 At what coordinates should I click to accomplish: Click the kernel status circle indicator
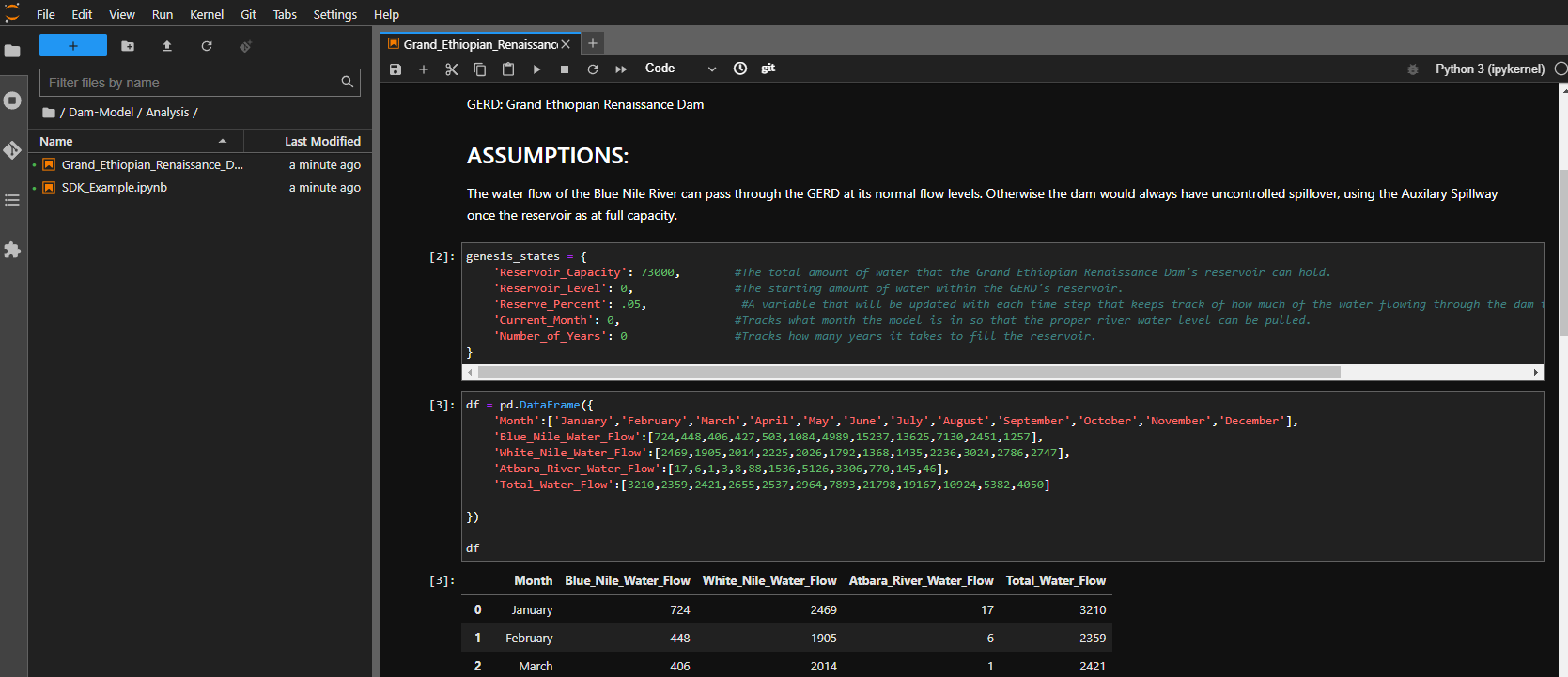[x=1560, y=69]
